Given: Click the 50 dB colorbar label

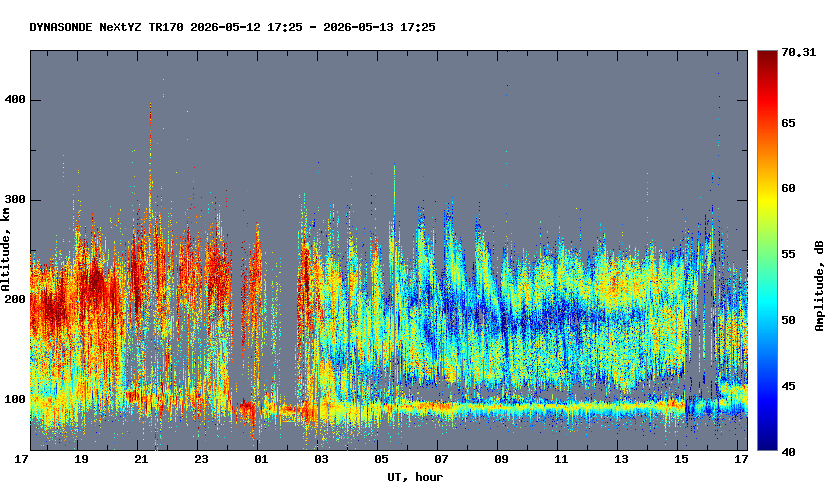Looking at the screenshot, I should [x=788, y=320].
